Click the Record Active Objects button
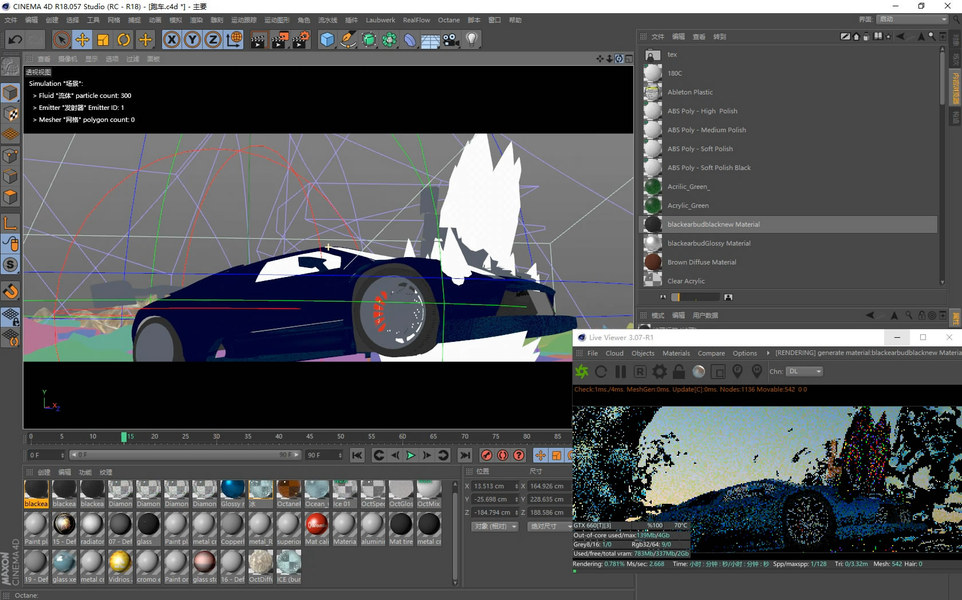 pyautogui.click(x=487, y=455)
